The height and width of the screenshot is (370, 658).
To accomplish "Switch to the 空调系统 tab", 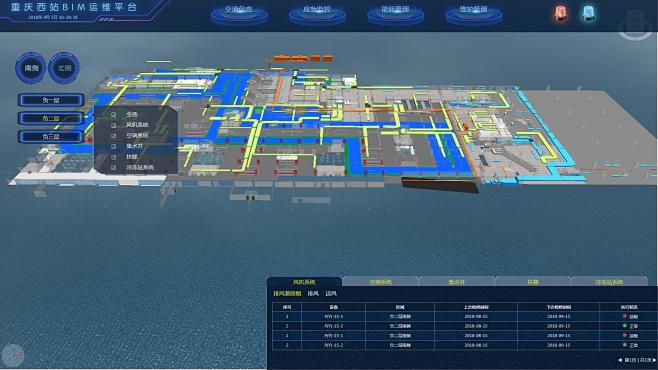I will pyautogui.click(x=380, y=282).
